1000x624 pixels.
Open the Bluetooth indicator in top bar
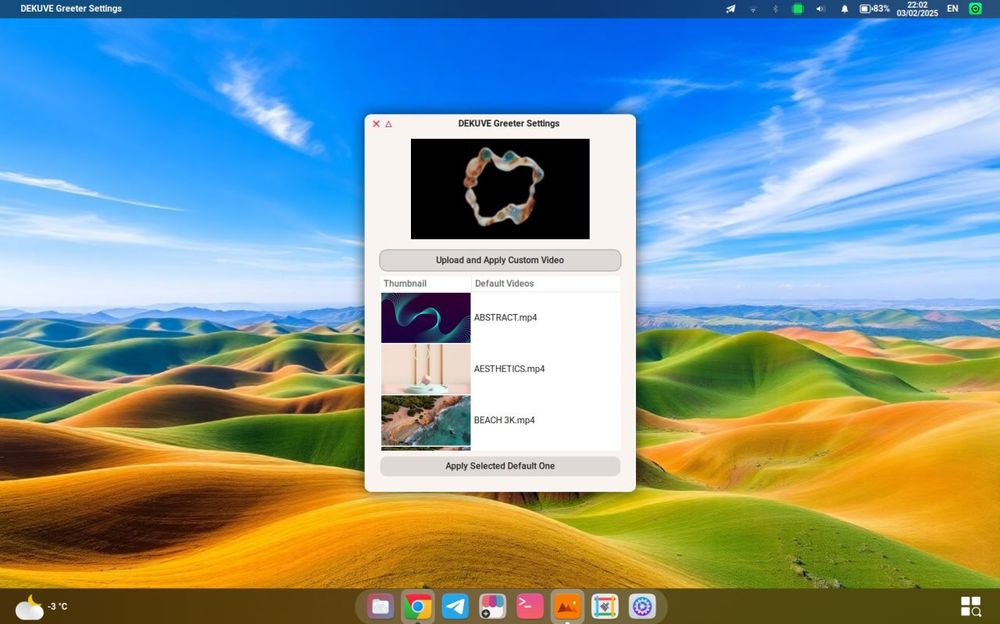pos(776,9)
